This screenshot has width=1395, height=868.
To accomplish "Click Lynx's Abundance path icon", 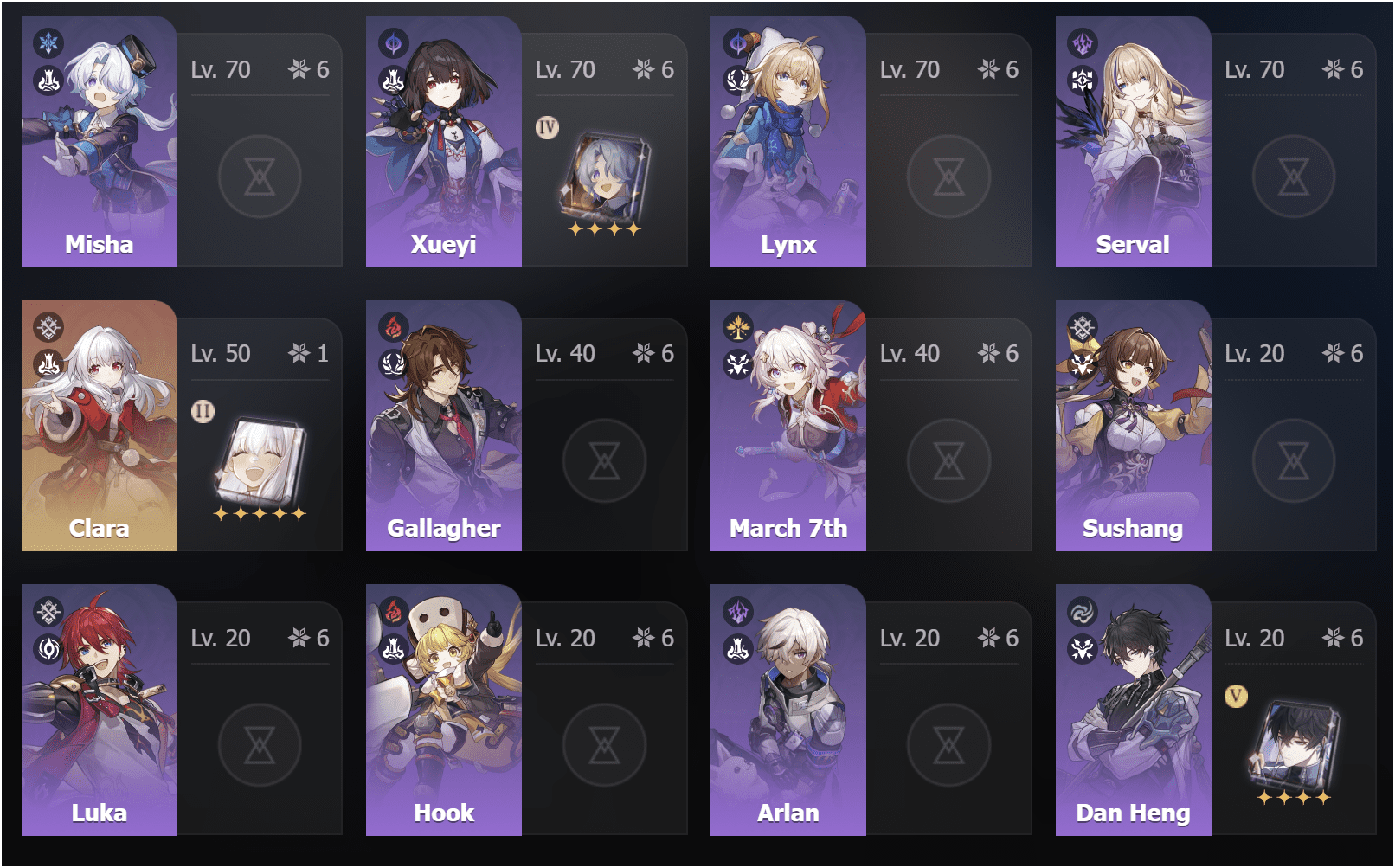I will [x=737, y=80].
